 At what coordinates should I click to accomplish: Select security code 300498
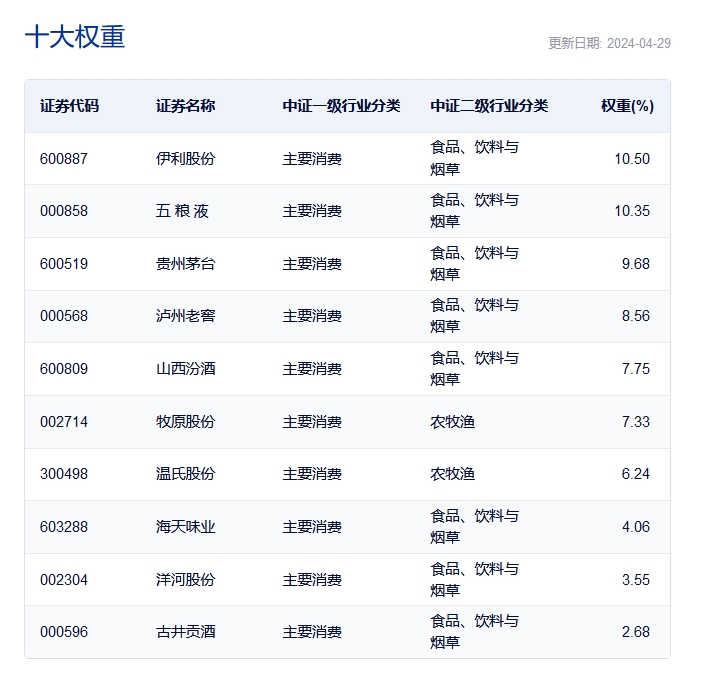coord(64,474)
